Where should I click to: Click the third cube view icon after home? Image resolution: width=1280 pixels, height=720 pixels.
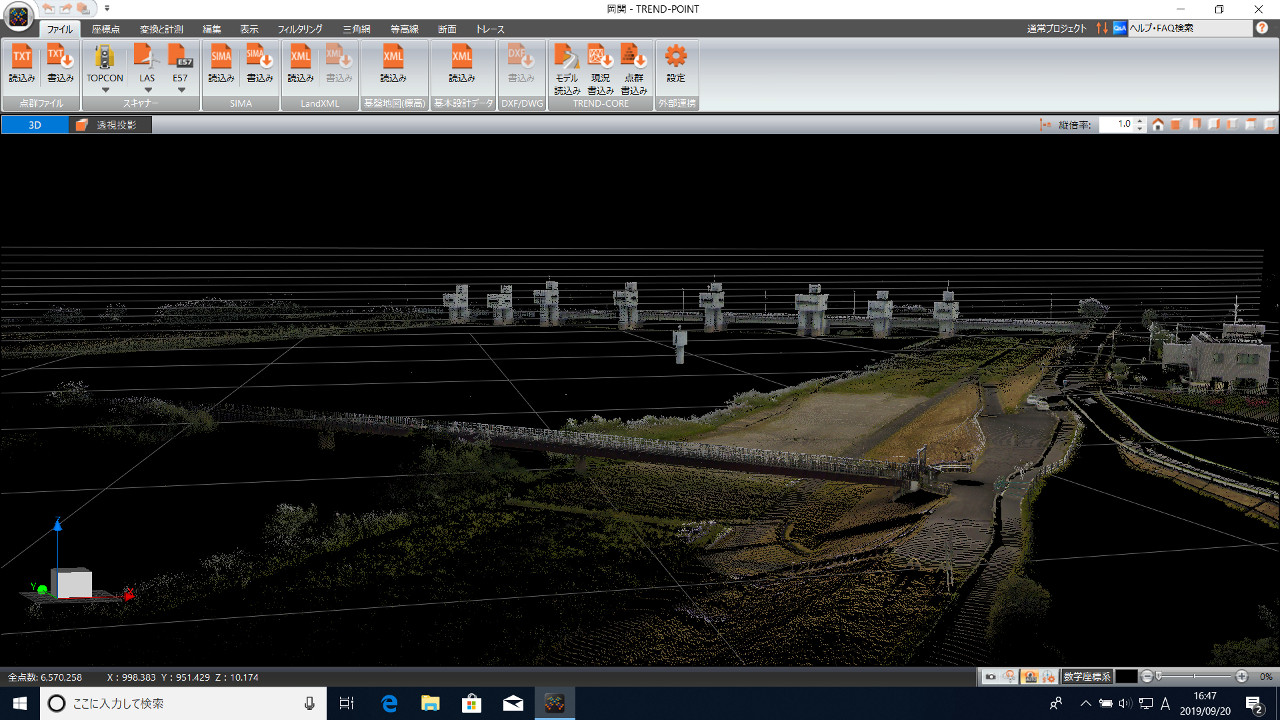click(1213, 125)
